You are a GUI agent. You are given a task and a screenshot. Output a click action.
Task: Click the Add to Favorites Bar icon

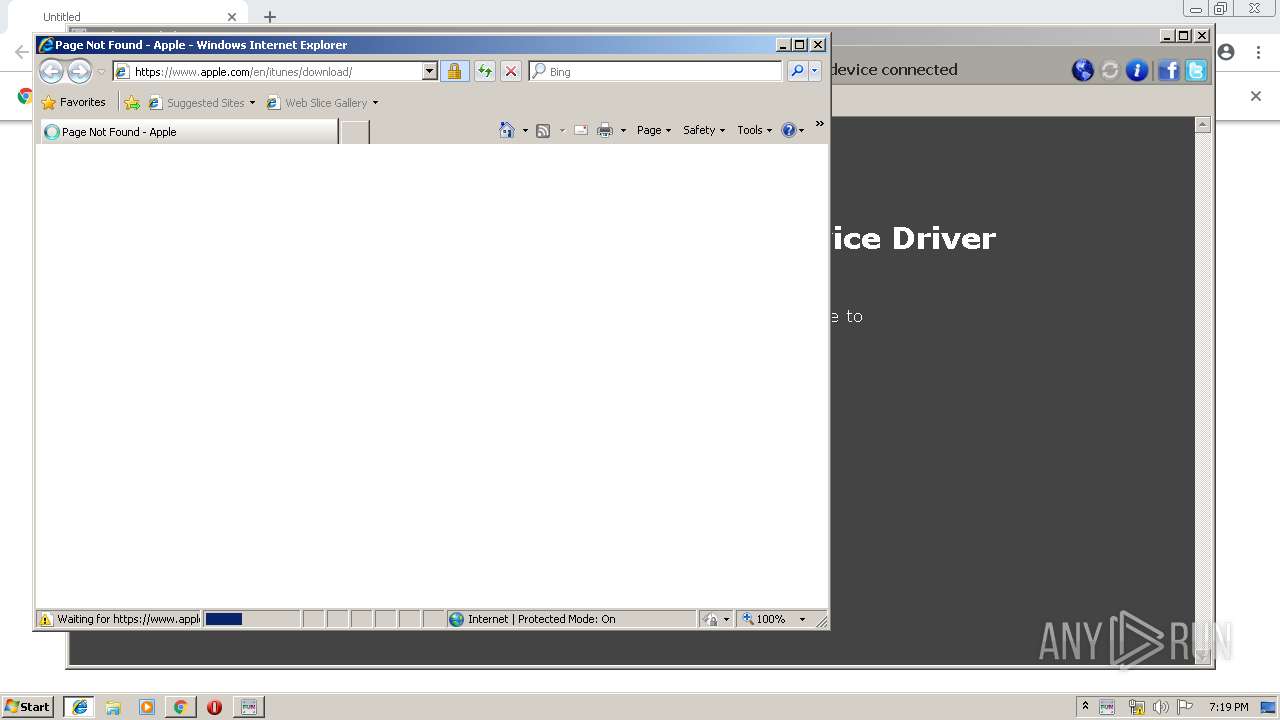[x=132, y=102]
